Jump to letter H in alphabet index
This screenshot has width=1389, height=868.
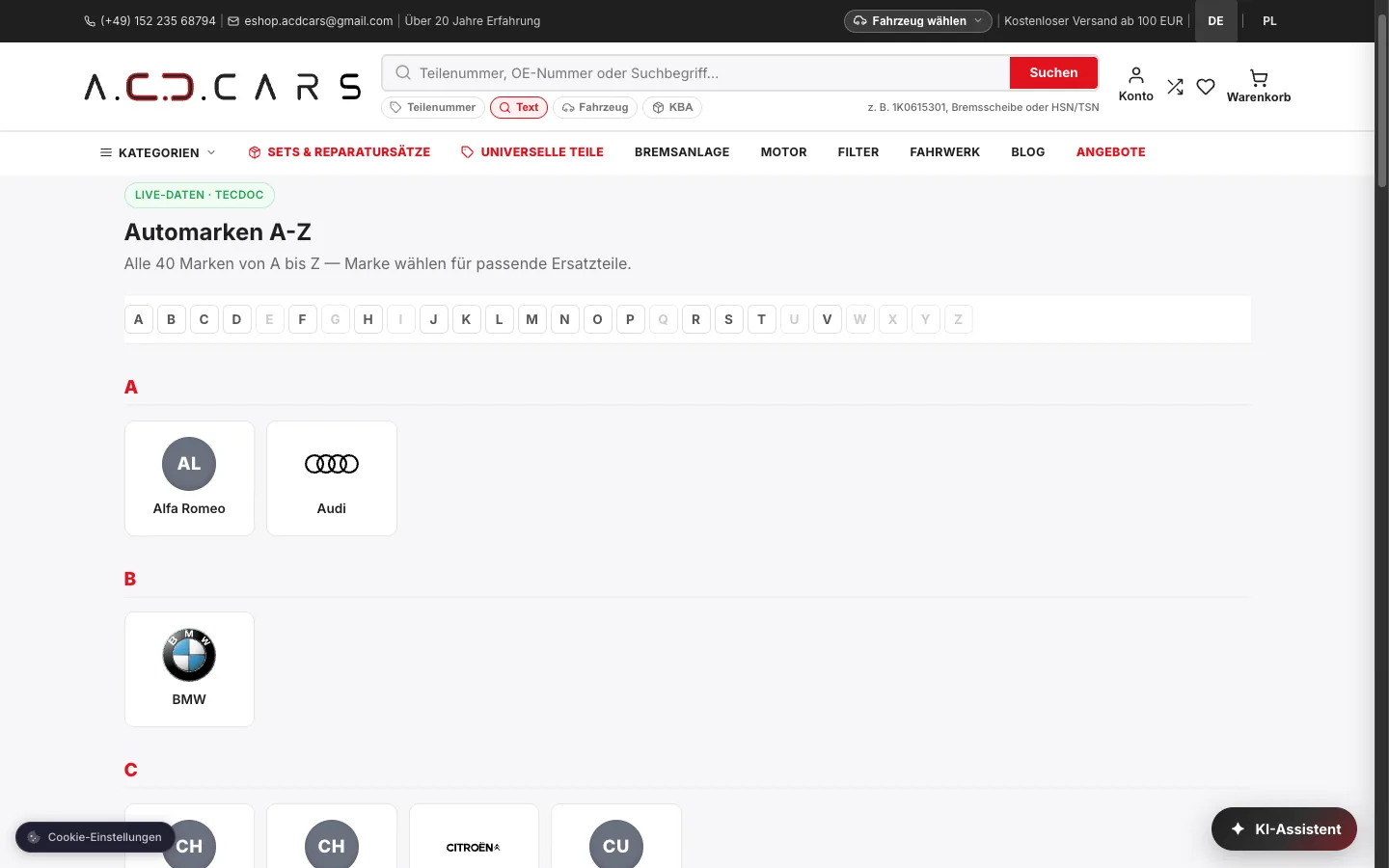click(368, 319)
